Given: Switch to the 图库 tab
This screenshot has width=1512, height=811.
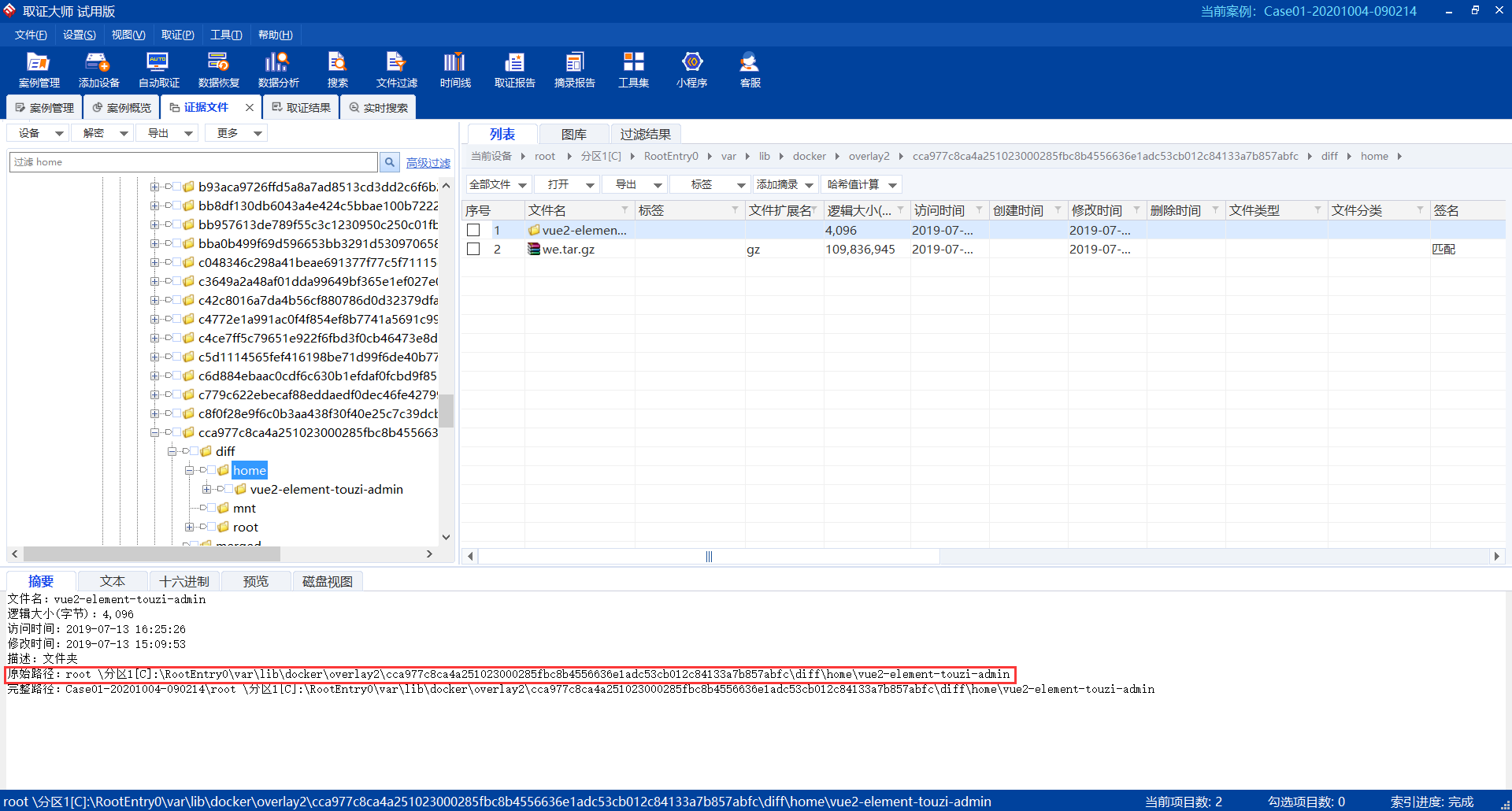Looking at the screenshot, I should click(574, 134).
